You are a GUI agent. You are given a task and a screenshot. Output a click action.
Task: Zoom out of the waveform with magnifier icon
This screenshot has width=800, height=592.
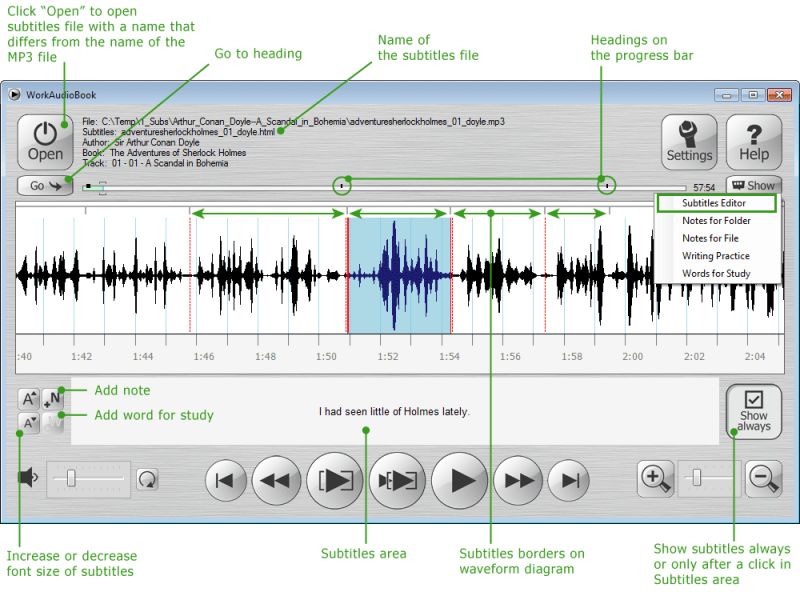pyautogui.click(x=763, y=480)
